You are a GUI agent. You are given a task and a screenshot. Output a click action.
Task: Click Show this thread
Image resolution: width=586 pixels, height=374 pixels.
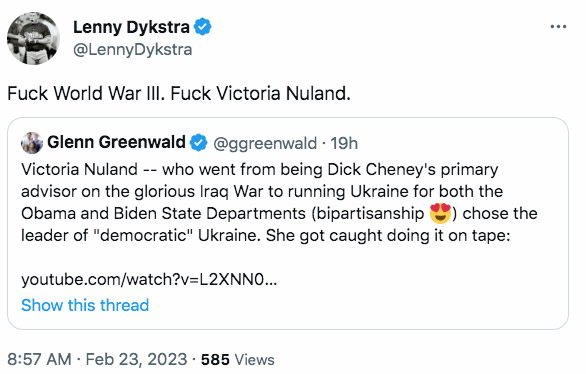point(85,305)
